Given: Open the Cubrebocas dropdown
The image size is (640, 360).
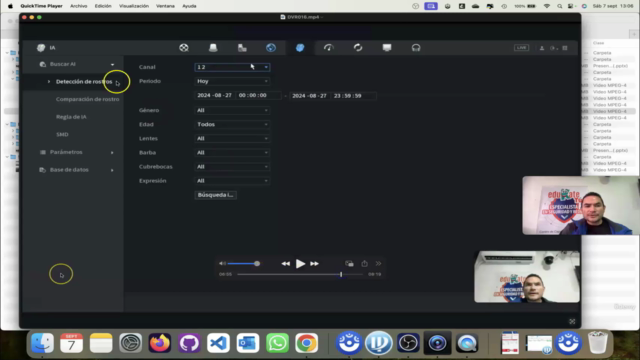Looking at the screenshot, I should click(232, 167).
